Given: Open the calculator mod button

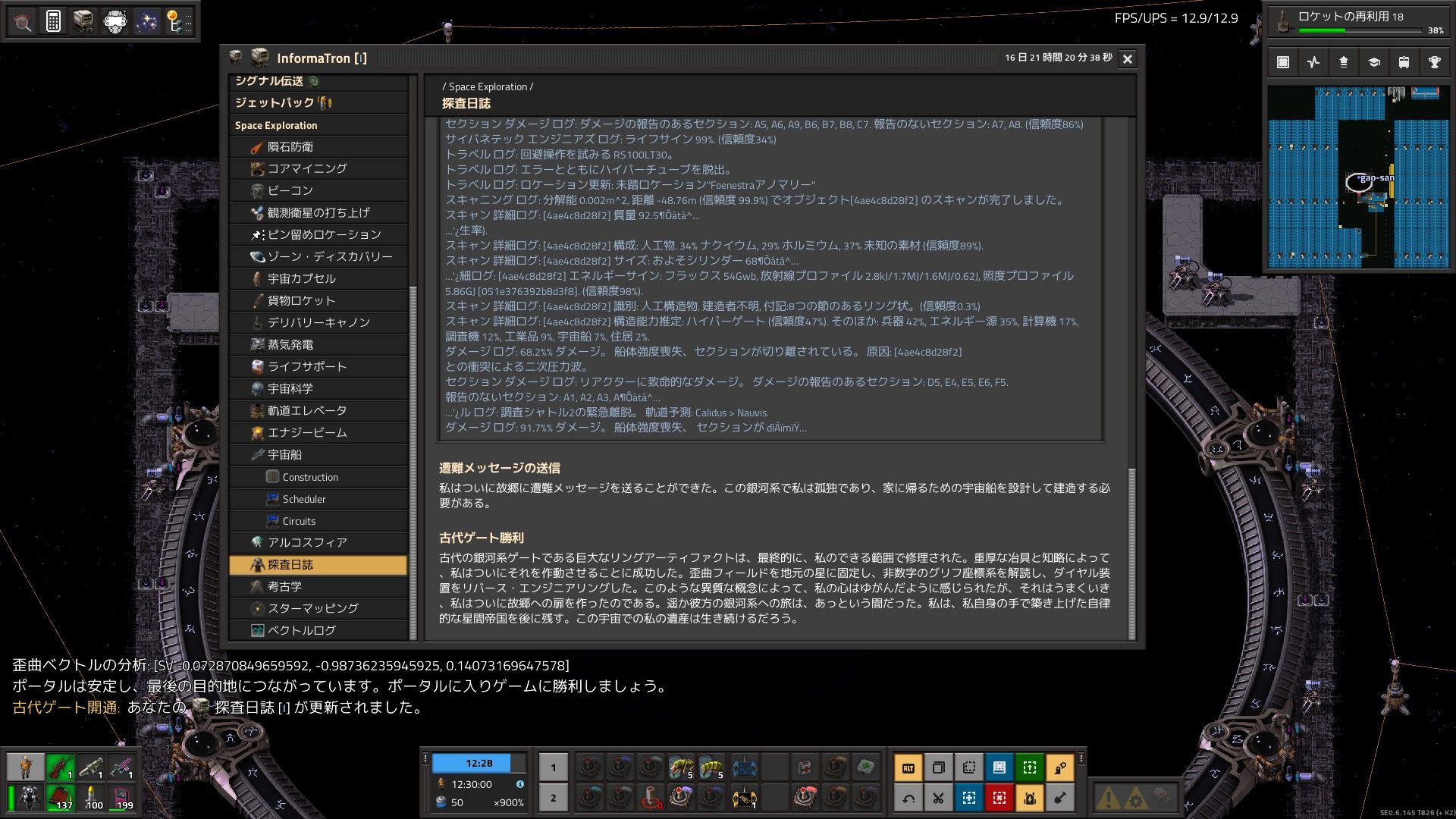Looking at the screenshot, I should (x=53, y=21).
